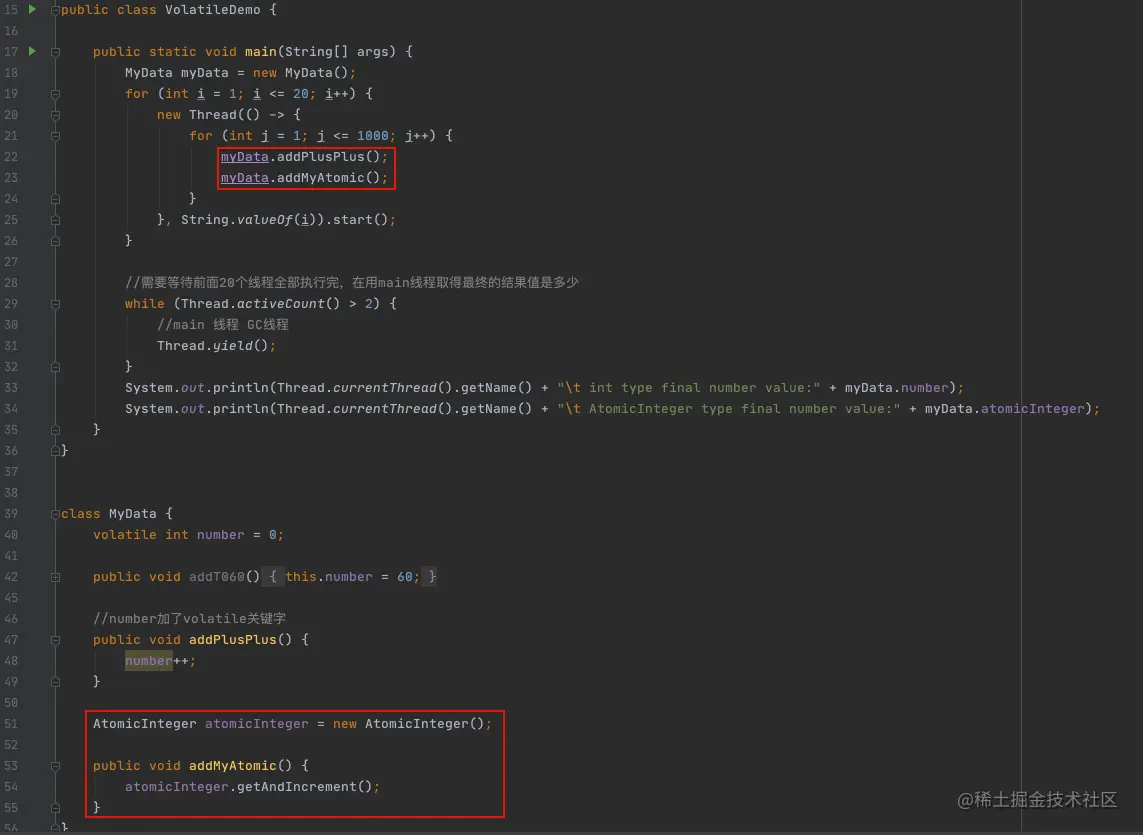Click fold end marker on line 49
The width and height of the screenshot is (1143, 835).
click(55, 682)
